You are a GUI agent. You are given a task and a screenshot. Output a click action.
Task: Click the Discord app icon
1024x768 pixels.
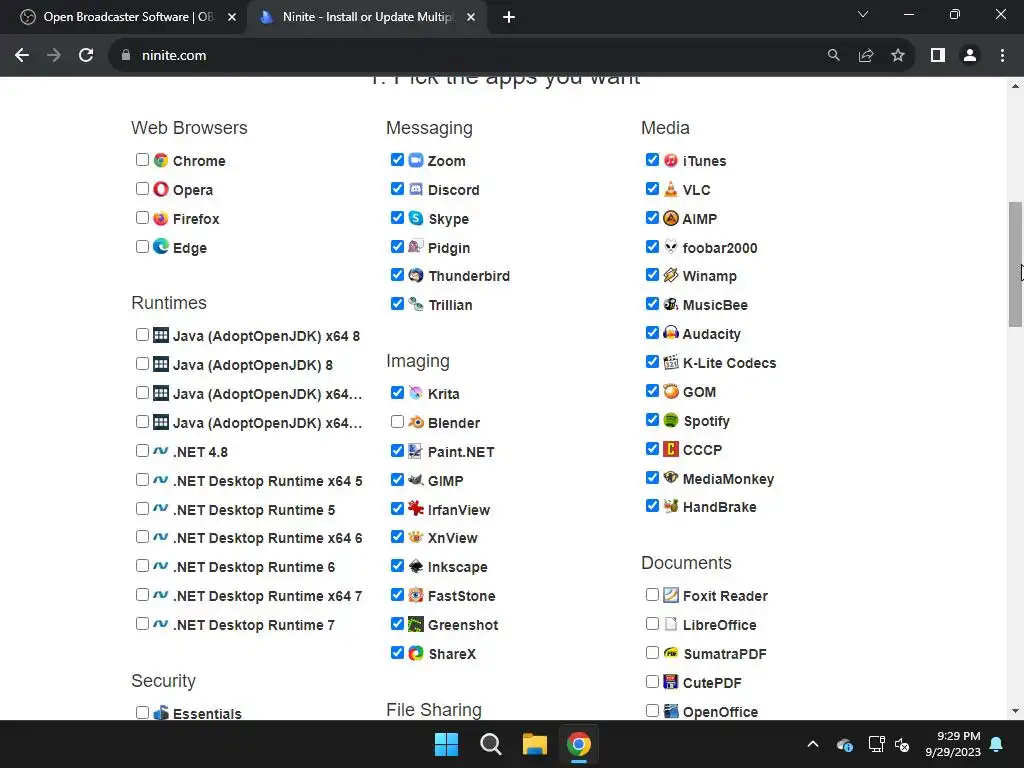click(x=416, y=189)
